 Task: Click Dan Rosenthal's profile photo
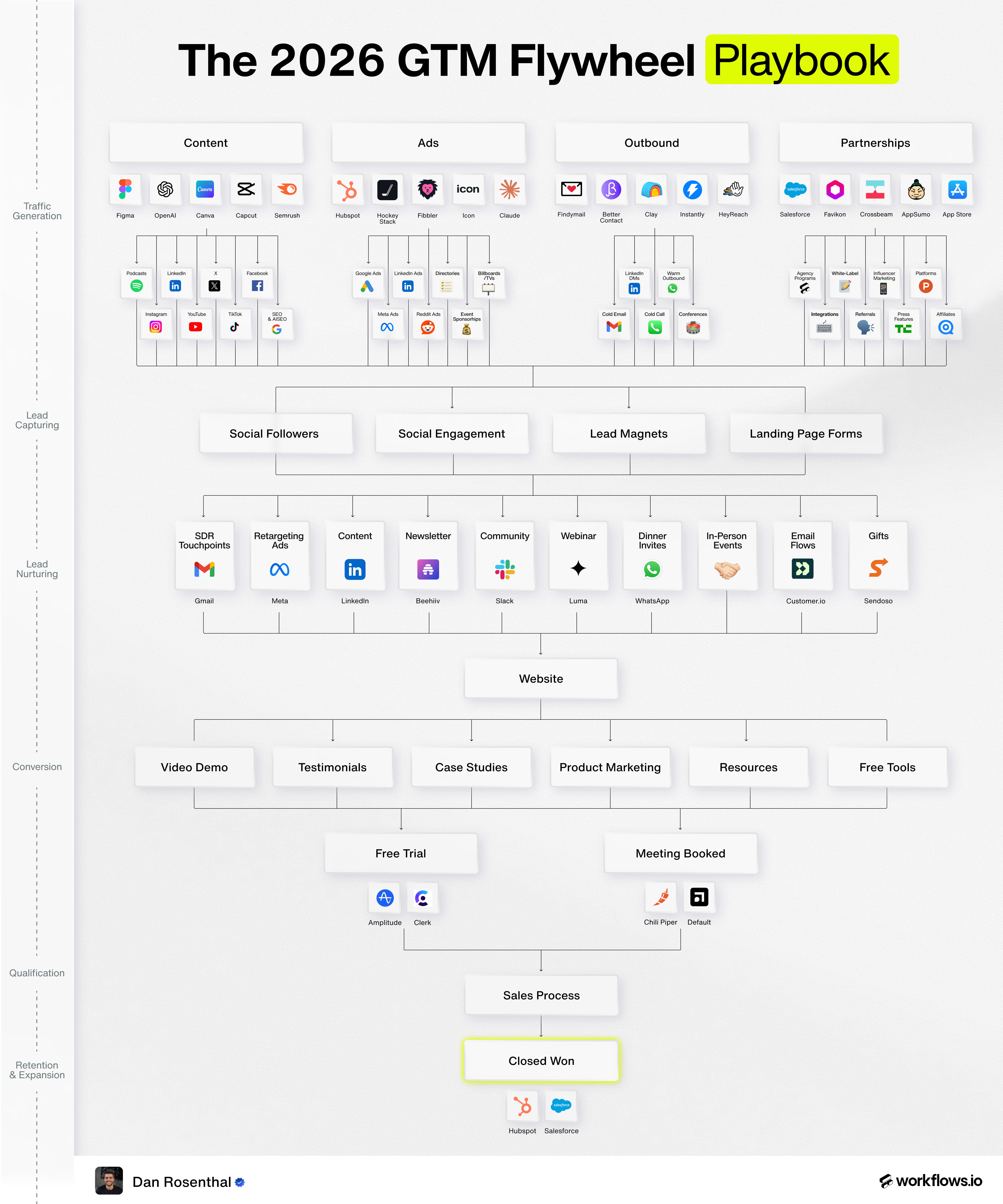[x=109, y=1181]
